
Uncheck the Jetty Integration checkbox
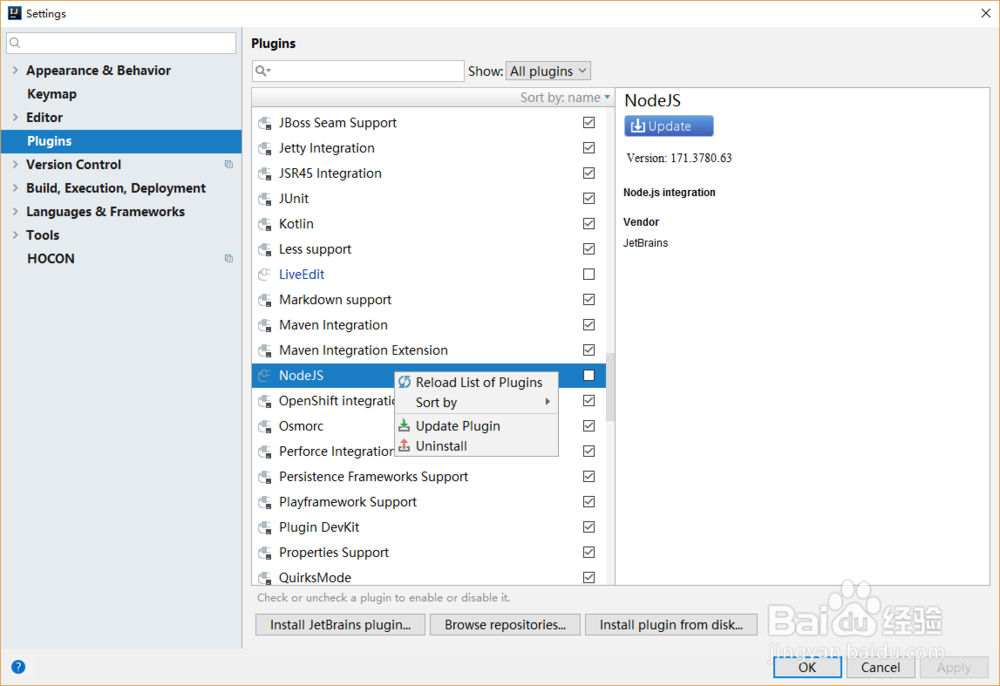[589, 148]
